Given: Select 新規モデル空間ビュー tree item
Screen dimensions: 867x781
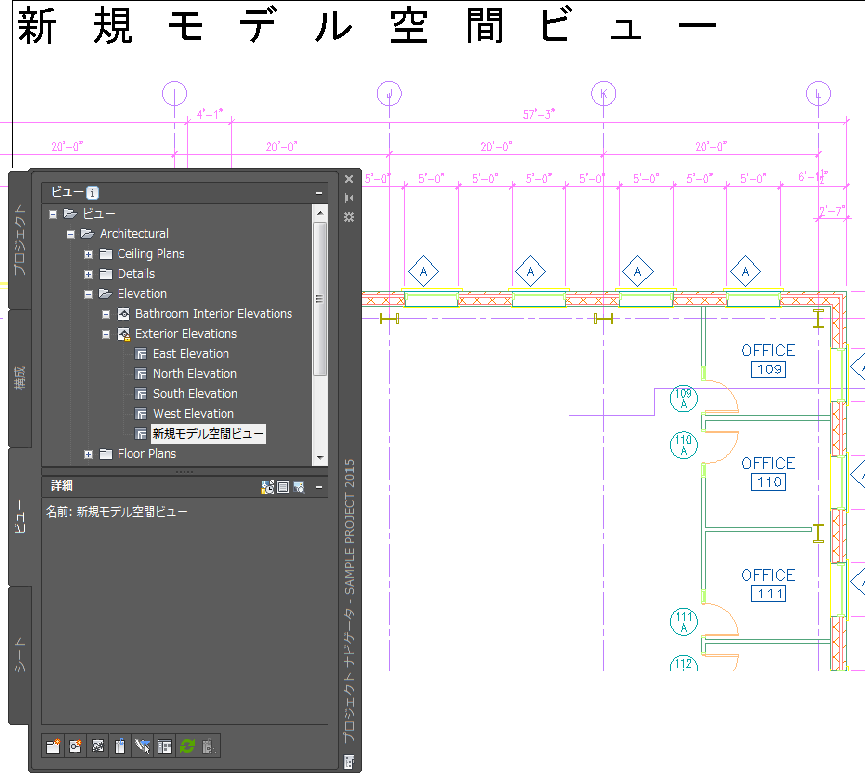Looking at the screenshot, I should click(x=208, y=434).
